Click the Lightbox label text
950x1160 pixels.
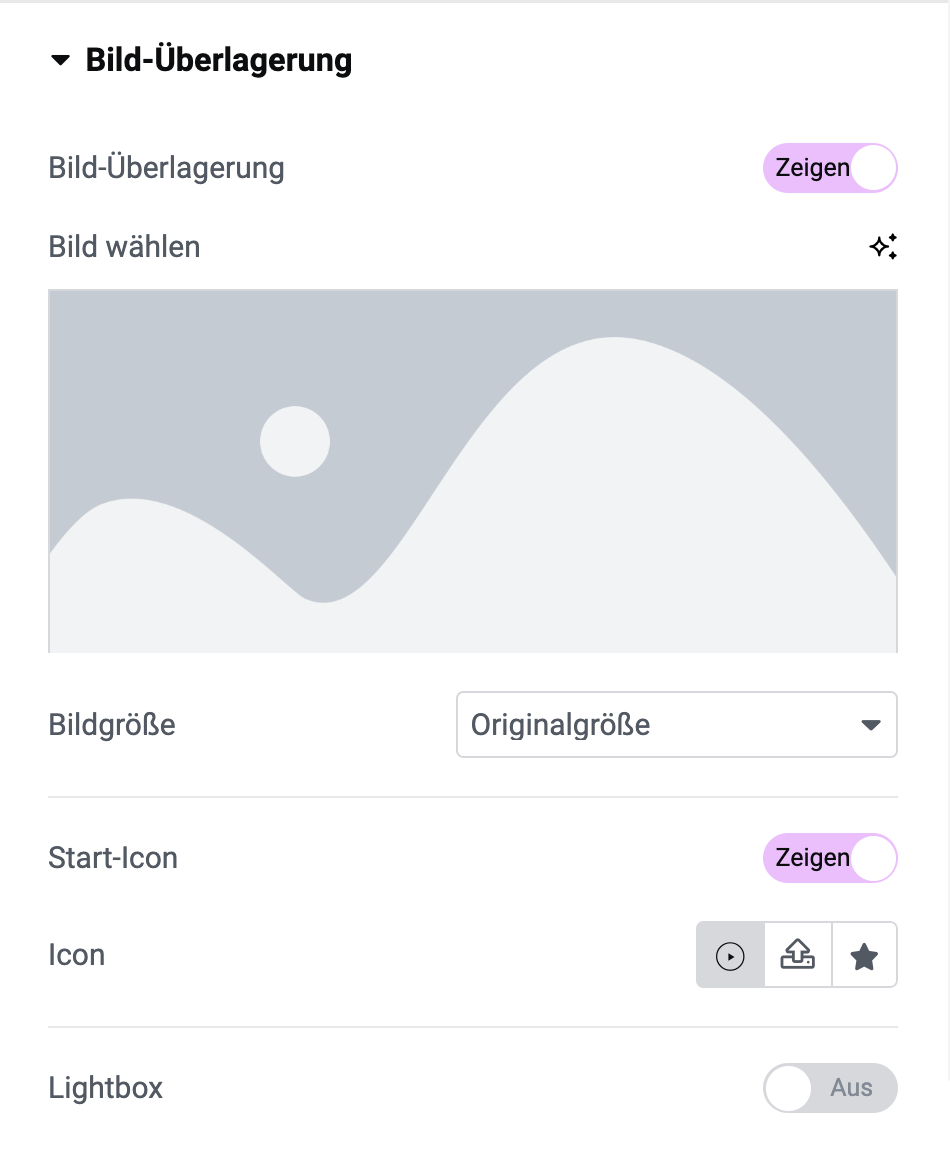coord(105,1088)
